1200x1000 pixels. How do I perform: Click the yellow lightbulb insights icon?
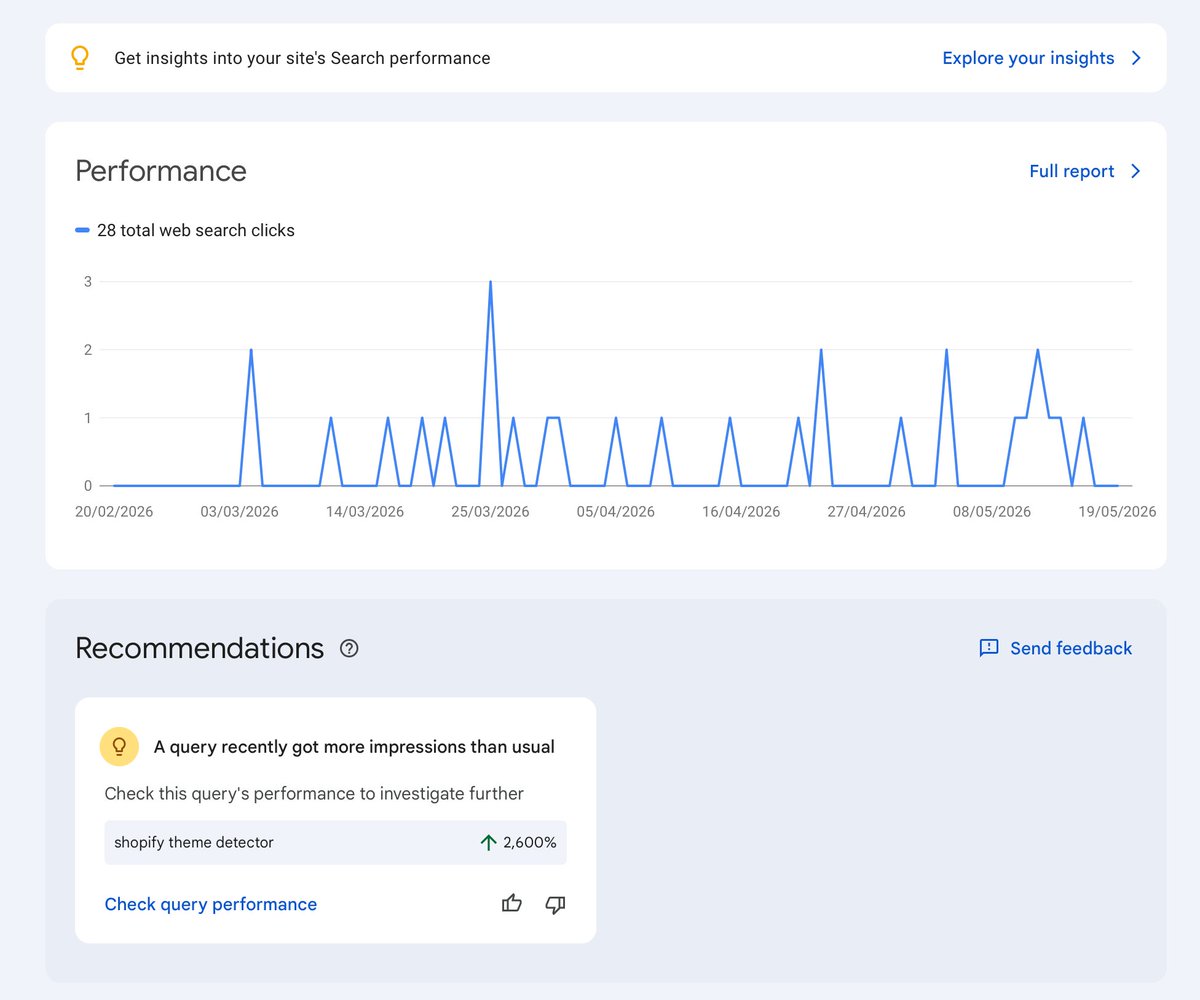click(x=80, y=58)
